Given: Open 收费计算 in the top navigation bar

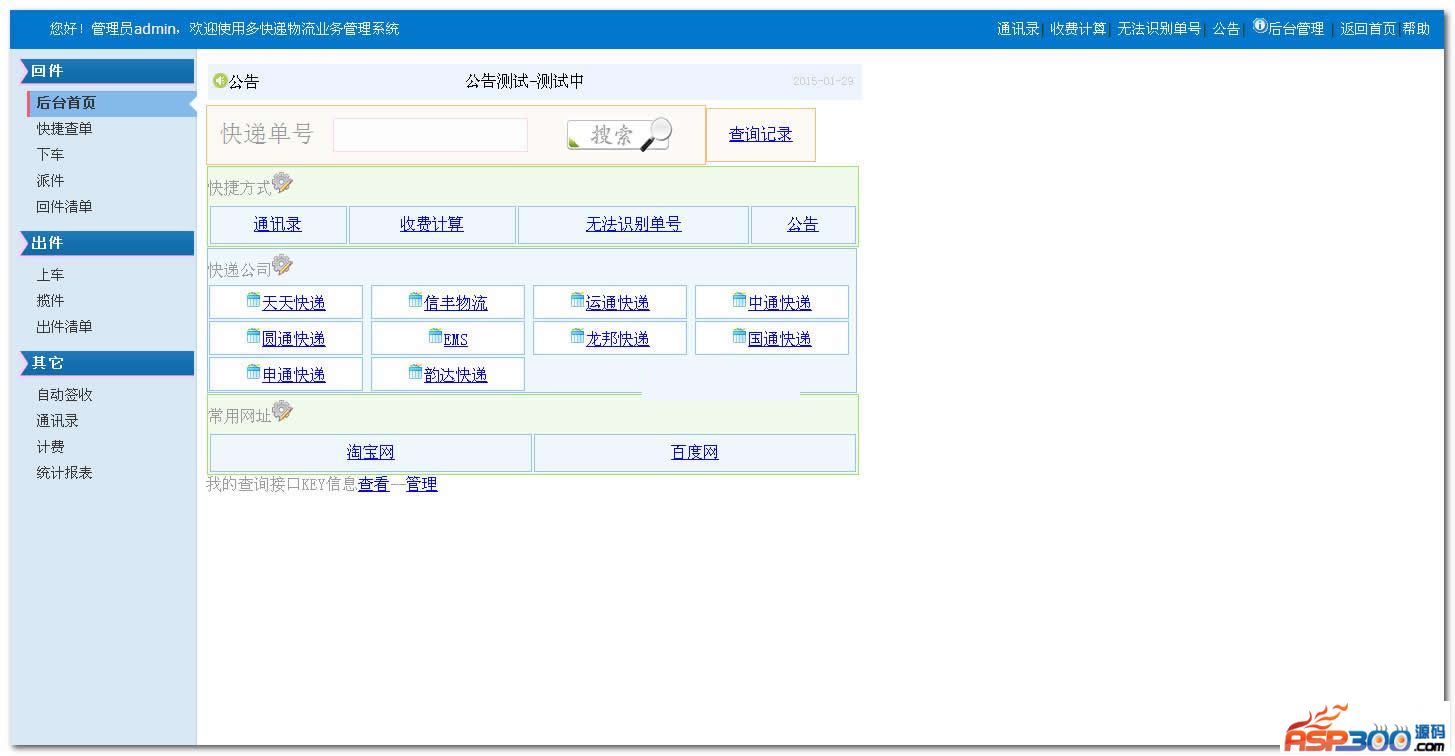Looking at the screenshot, I should pos(1078,29).
